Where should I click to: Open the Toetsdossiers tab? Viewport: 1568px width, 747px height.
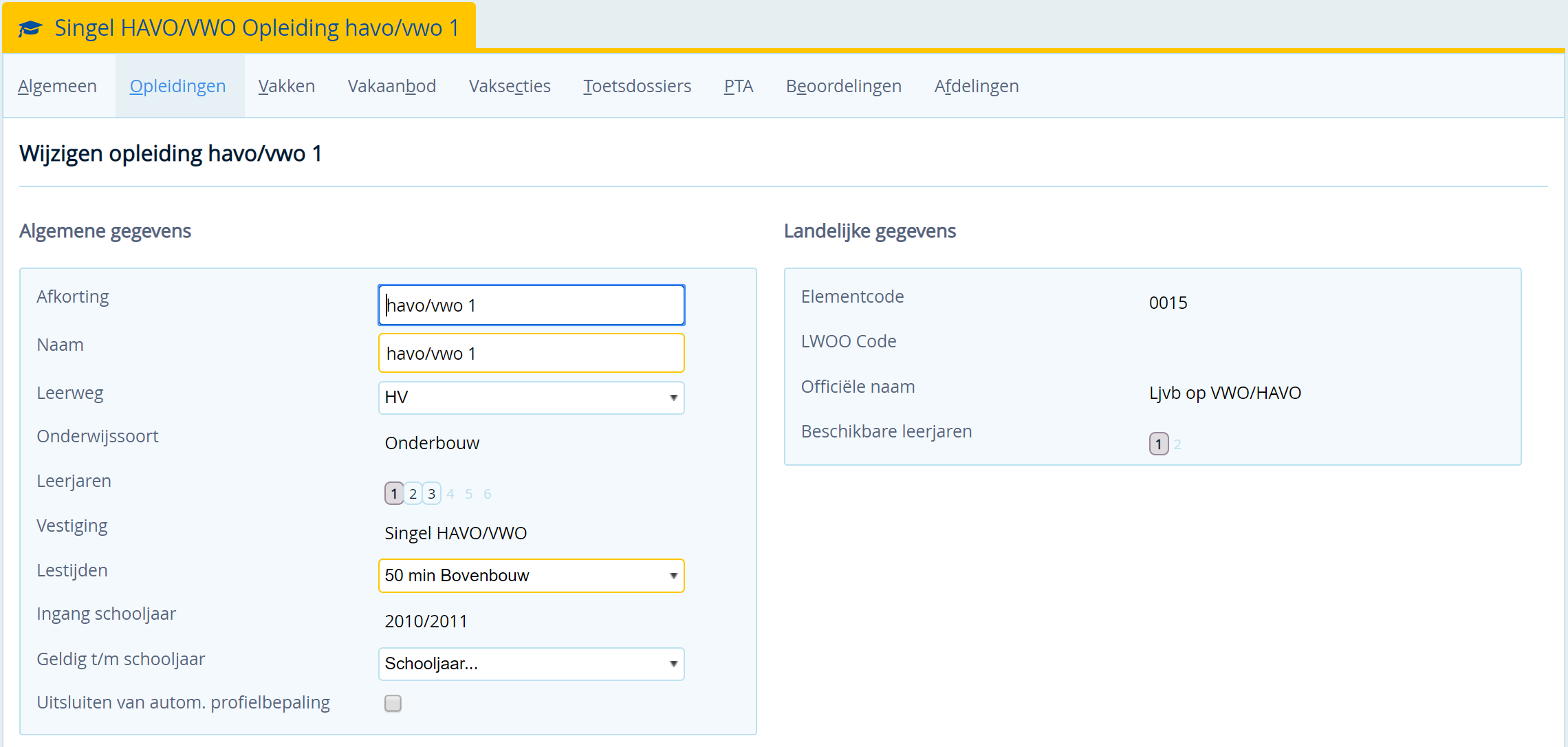click(x=637, y=86)
